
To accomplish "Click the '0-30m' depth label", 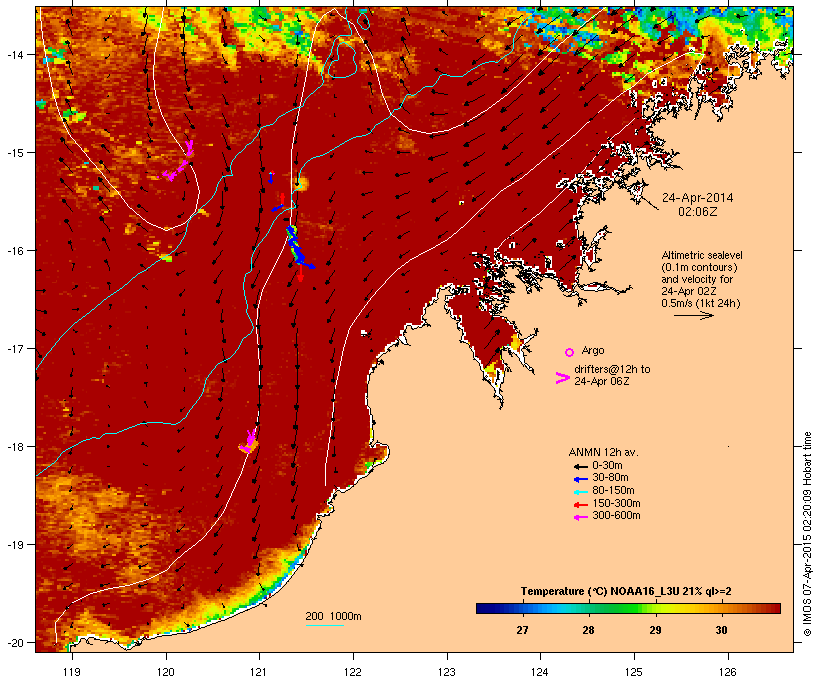I will coord(607,466).
